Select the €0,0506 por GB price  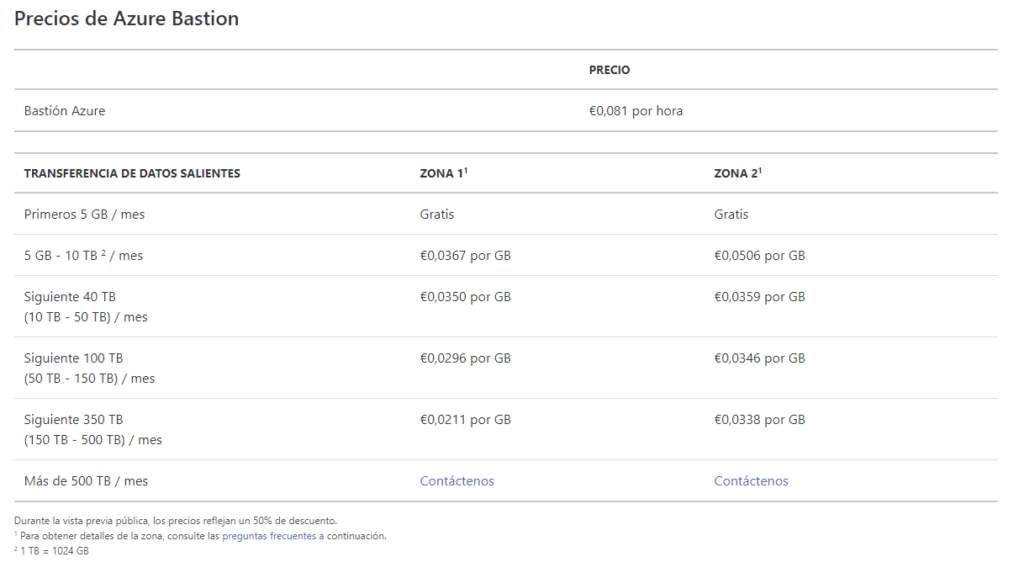[x=760, y=255]
